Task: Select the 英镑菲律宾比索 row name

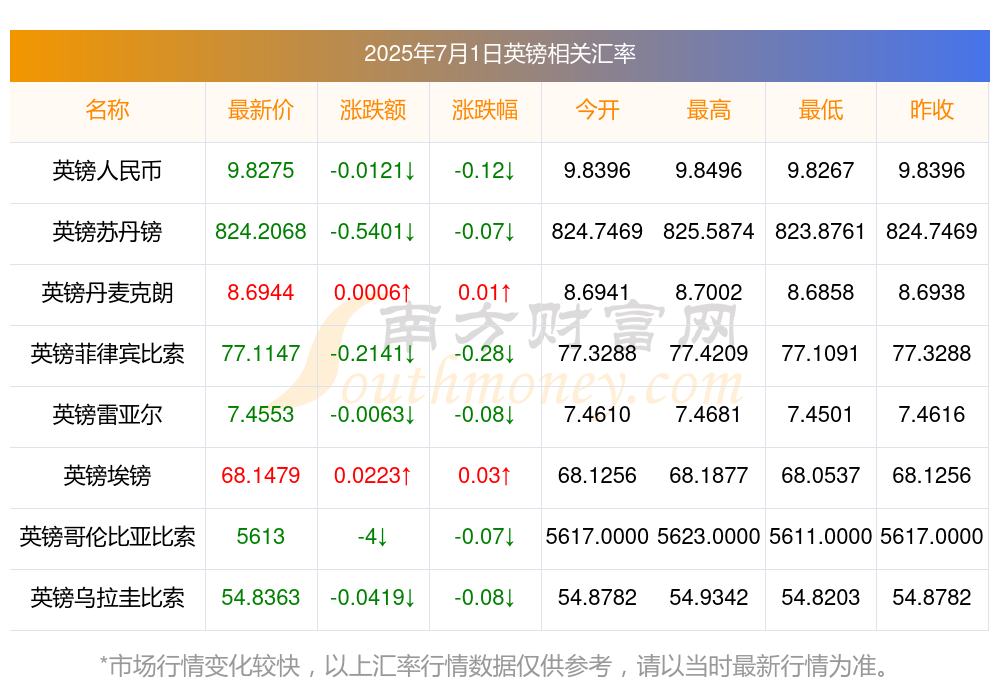Action: click(x=107, y=353)
